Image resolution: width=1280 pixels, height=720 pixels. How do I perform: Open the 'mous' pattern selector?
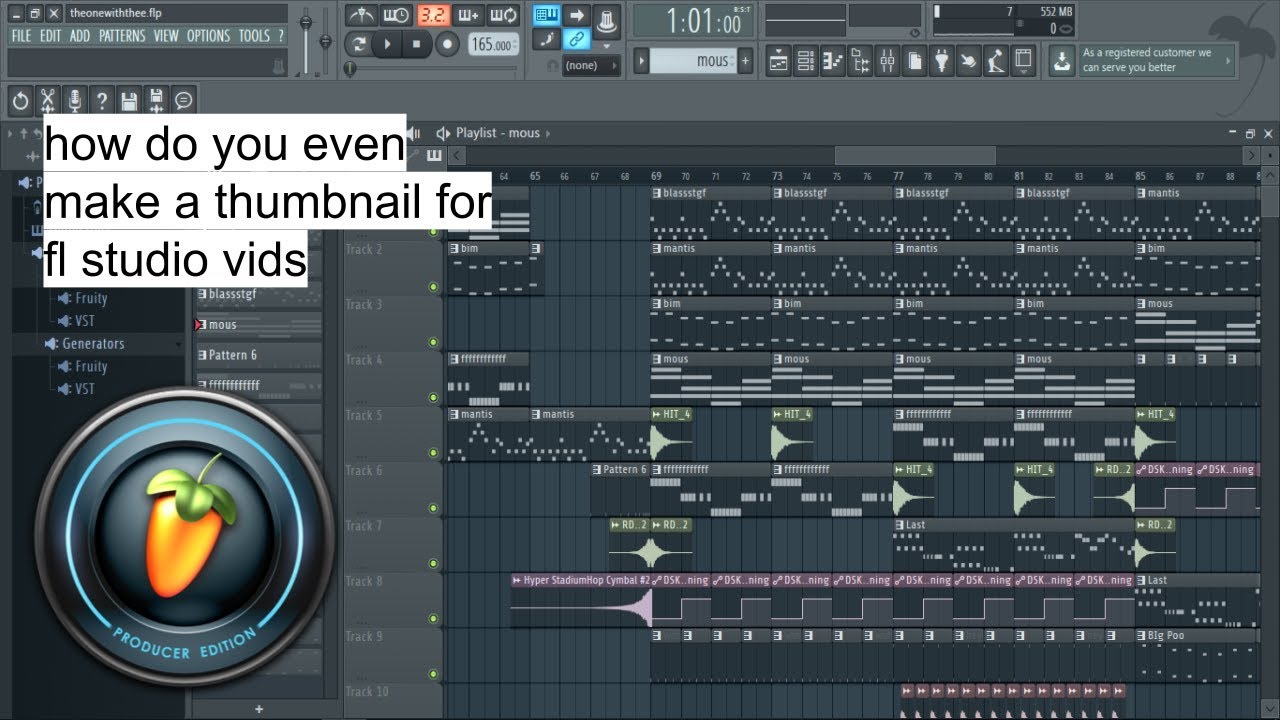pyautogui.click(x=694, y=61)
